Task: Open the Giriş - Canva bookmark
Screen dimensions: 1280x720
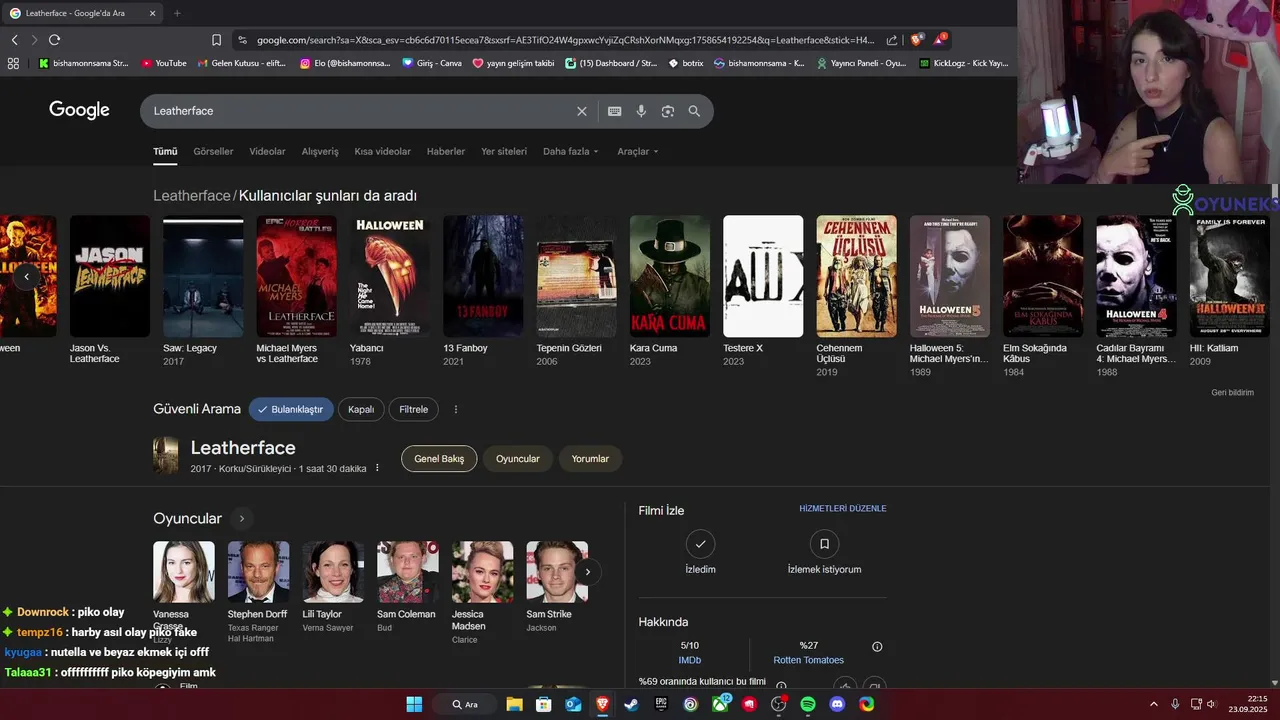Action: pyautogui.click(x=432, y=63)
